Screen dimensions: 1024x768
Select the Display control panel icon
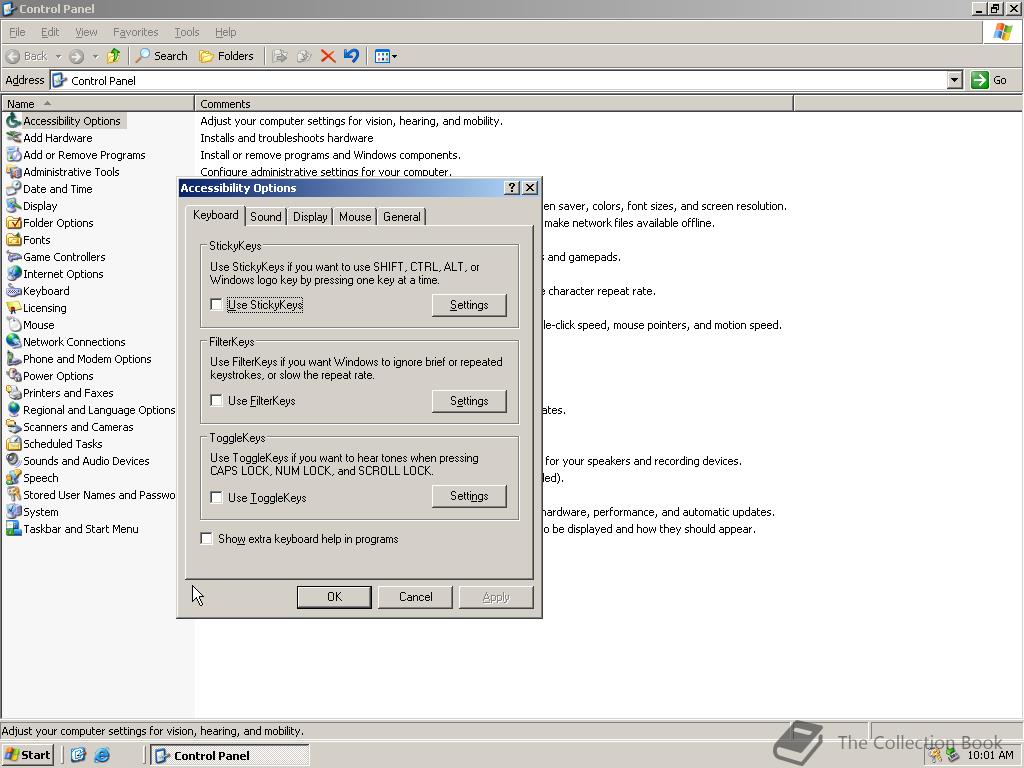tap(13, 206)
